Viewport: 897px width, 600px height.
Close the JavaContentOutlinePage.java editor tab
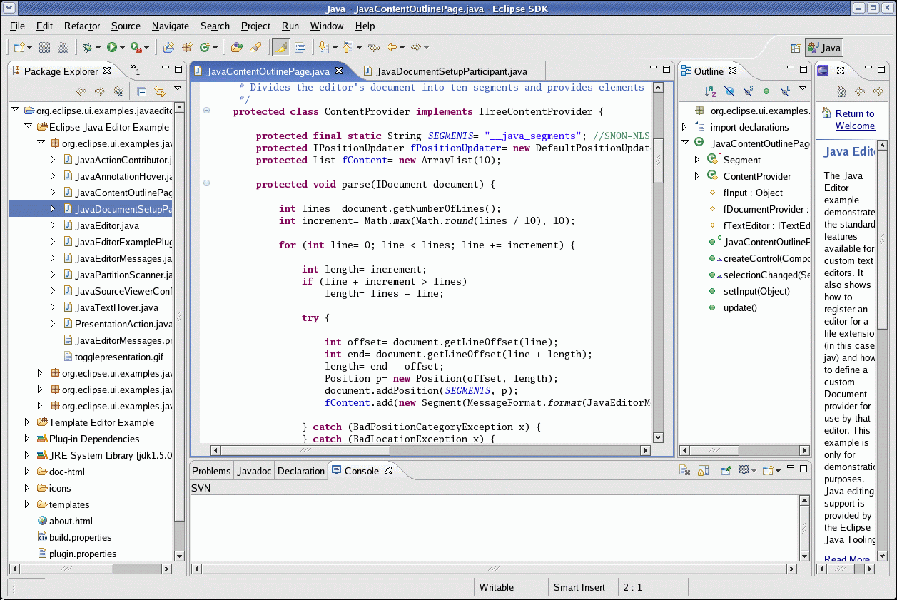(339, 71)
